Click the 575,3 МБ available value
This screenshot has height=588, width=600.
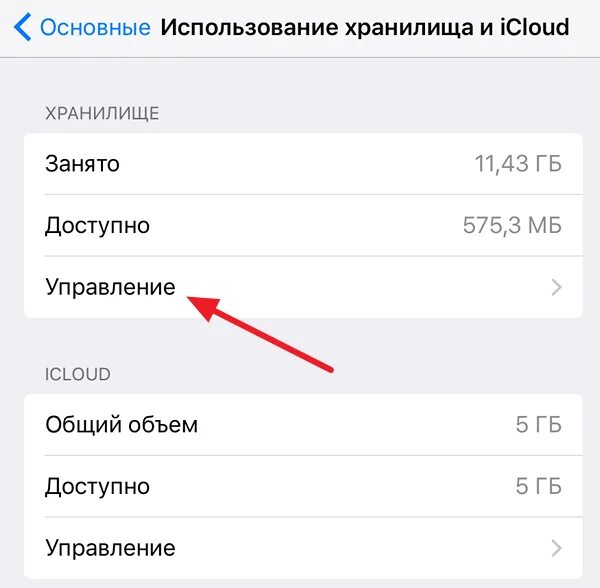click(x=512, y=225)
